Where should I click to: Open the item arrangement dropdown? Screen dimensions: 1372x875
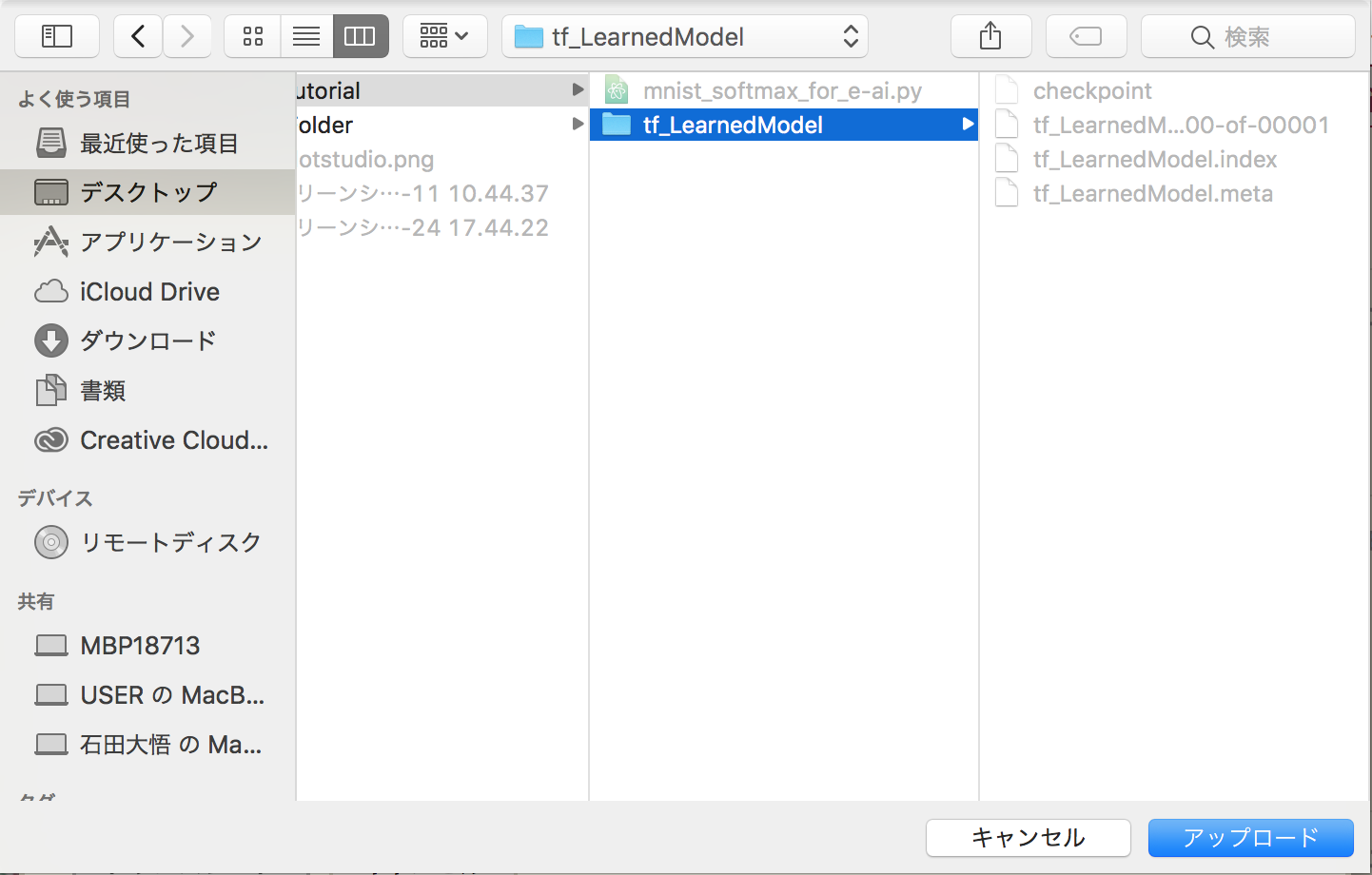click(x=444, y=36)
